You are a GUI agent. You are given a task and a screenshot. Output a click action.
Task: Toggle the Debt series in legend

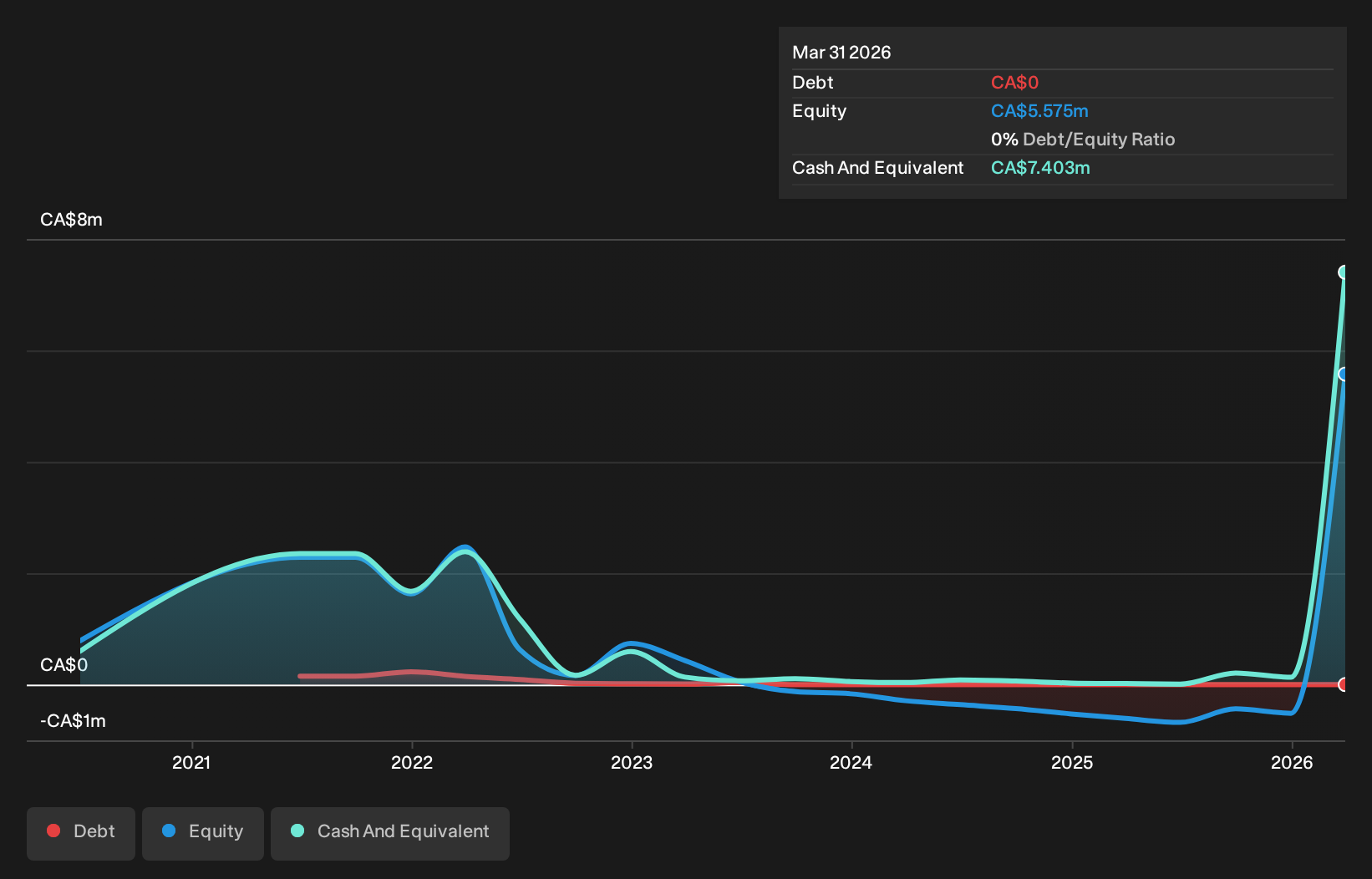click(x=81, y=833)
